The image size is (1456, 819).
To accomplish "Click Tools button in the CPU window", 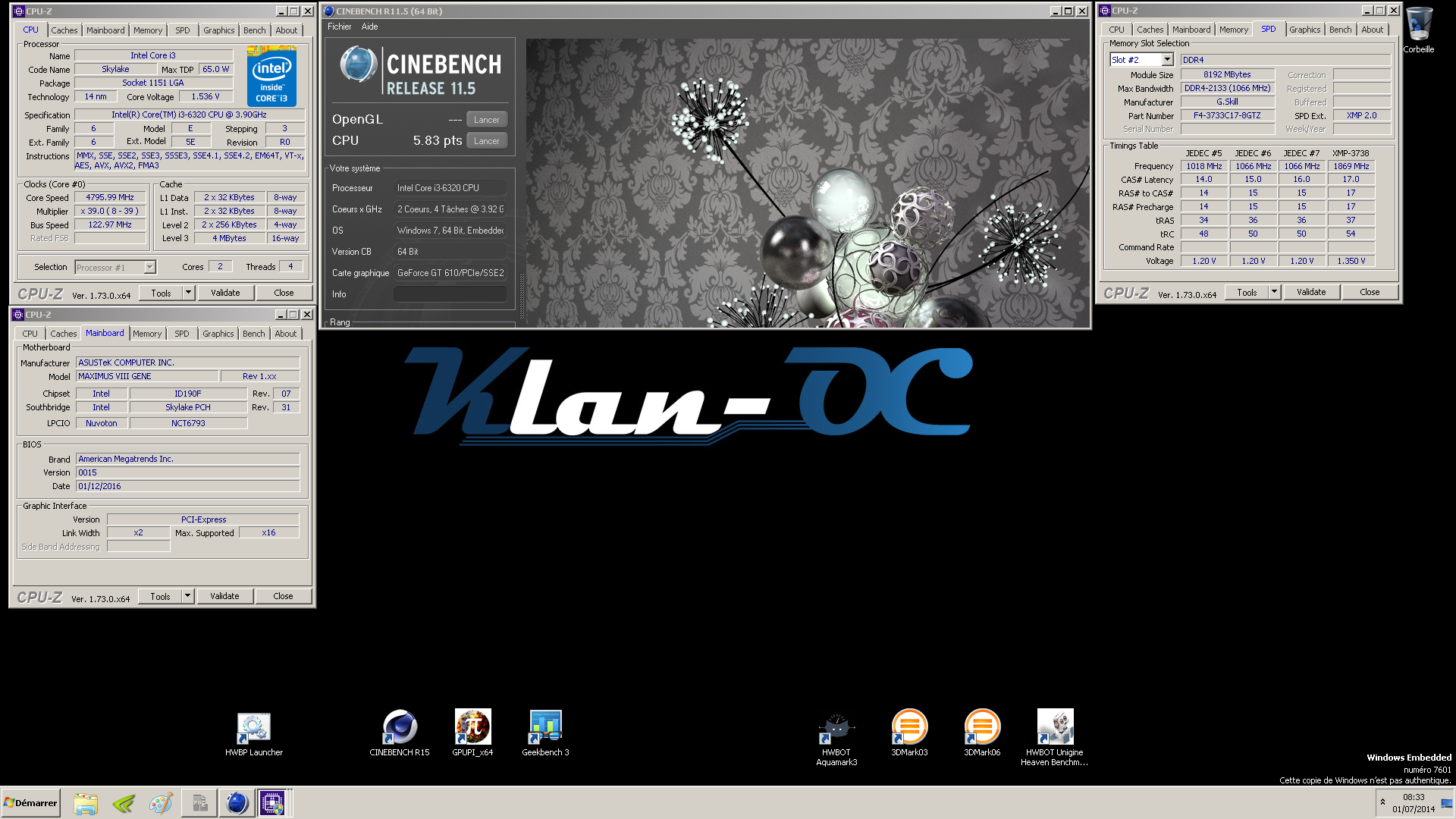I will [x=162, y=293].
